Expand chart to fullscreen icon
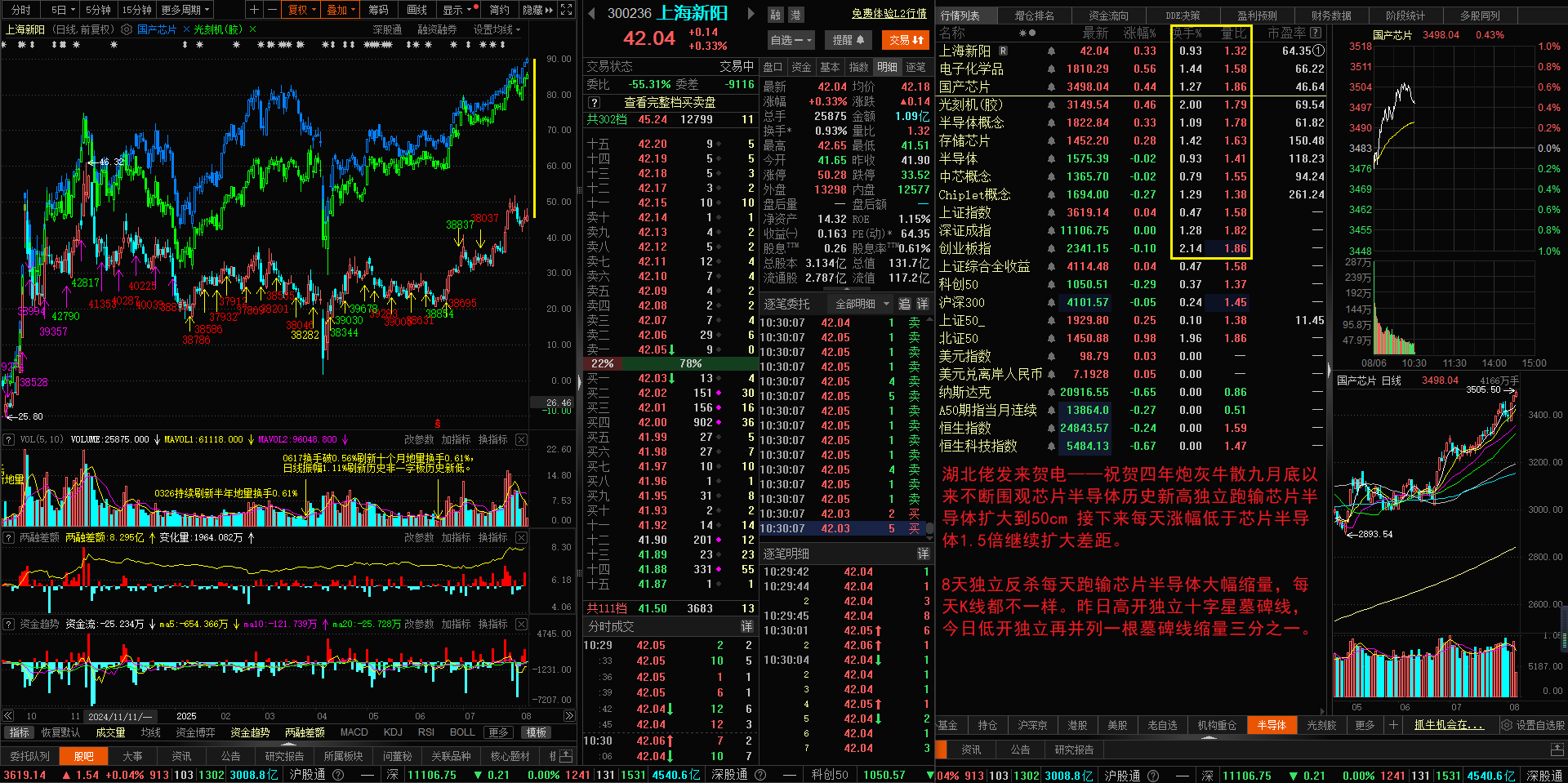 coord(567,10)
